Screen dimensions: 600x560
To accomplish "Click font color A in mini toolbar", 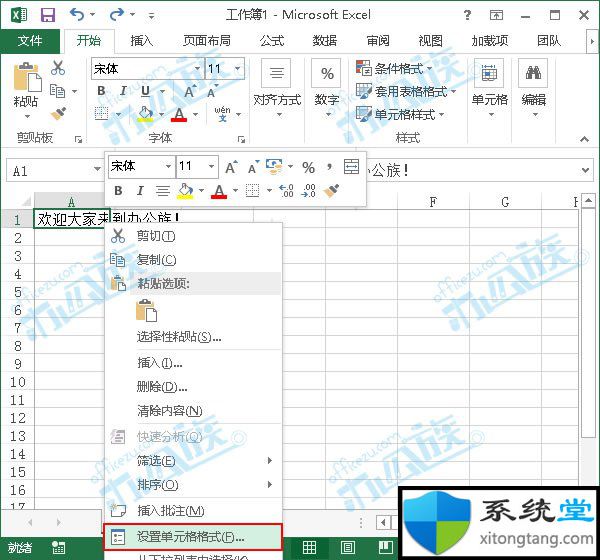I will pyautogui.click(x=219, y=191).
